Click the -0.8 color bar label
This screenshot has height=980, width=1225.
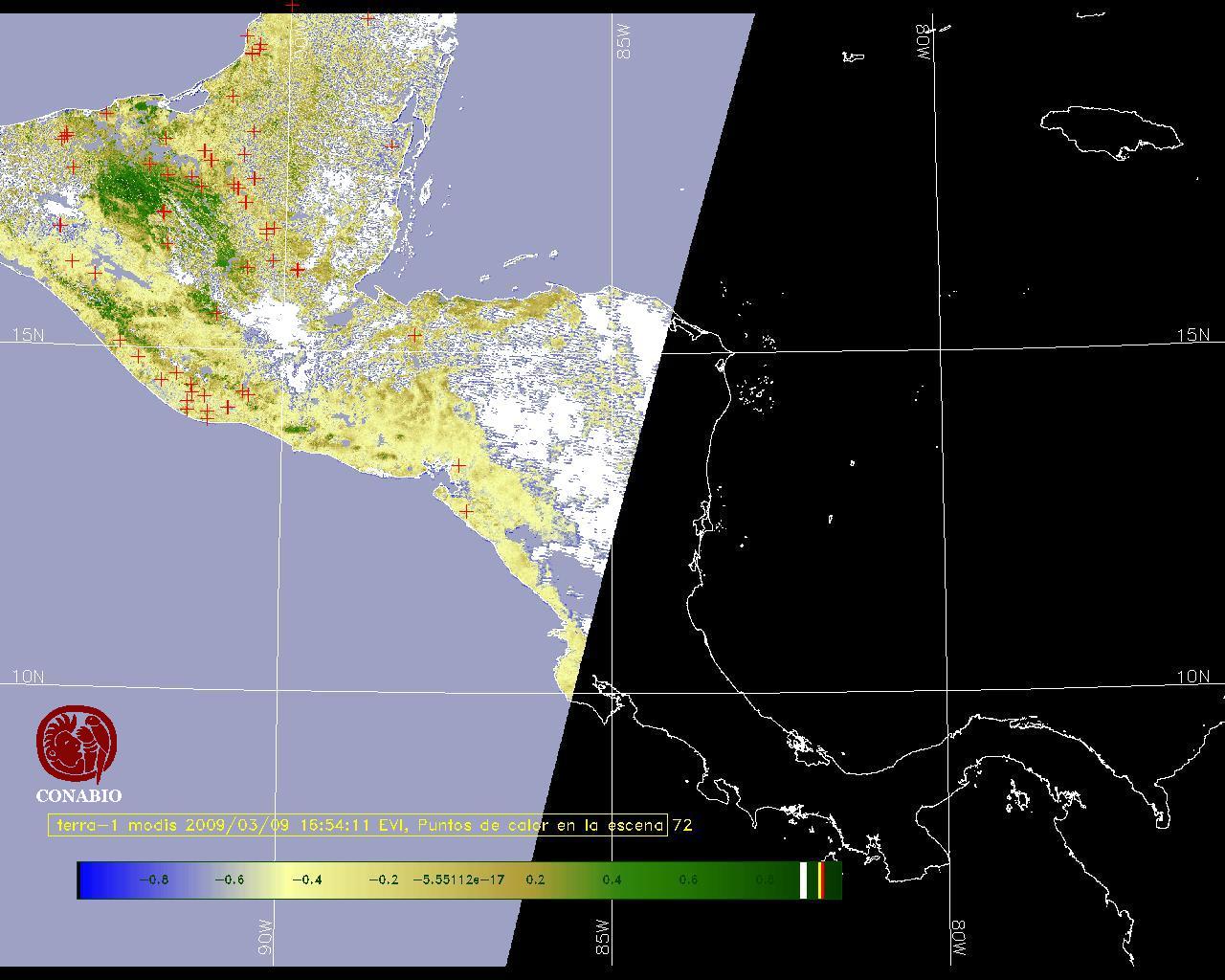(154, 880)
